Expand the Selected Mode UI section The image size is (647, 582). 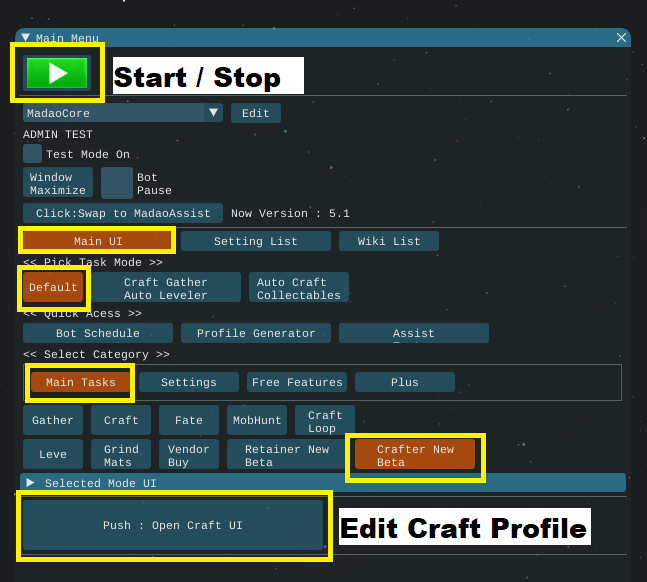click(x=31, y=483)
